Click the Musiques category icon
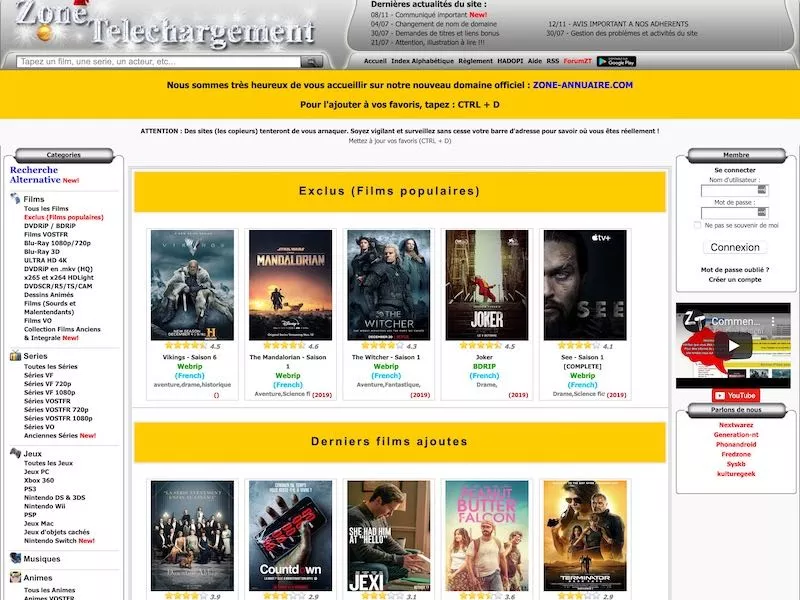 pyautogui.click(x=15, y=558)
